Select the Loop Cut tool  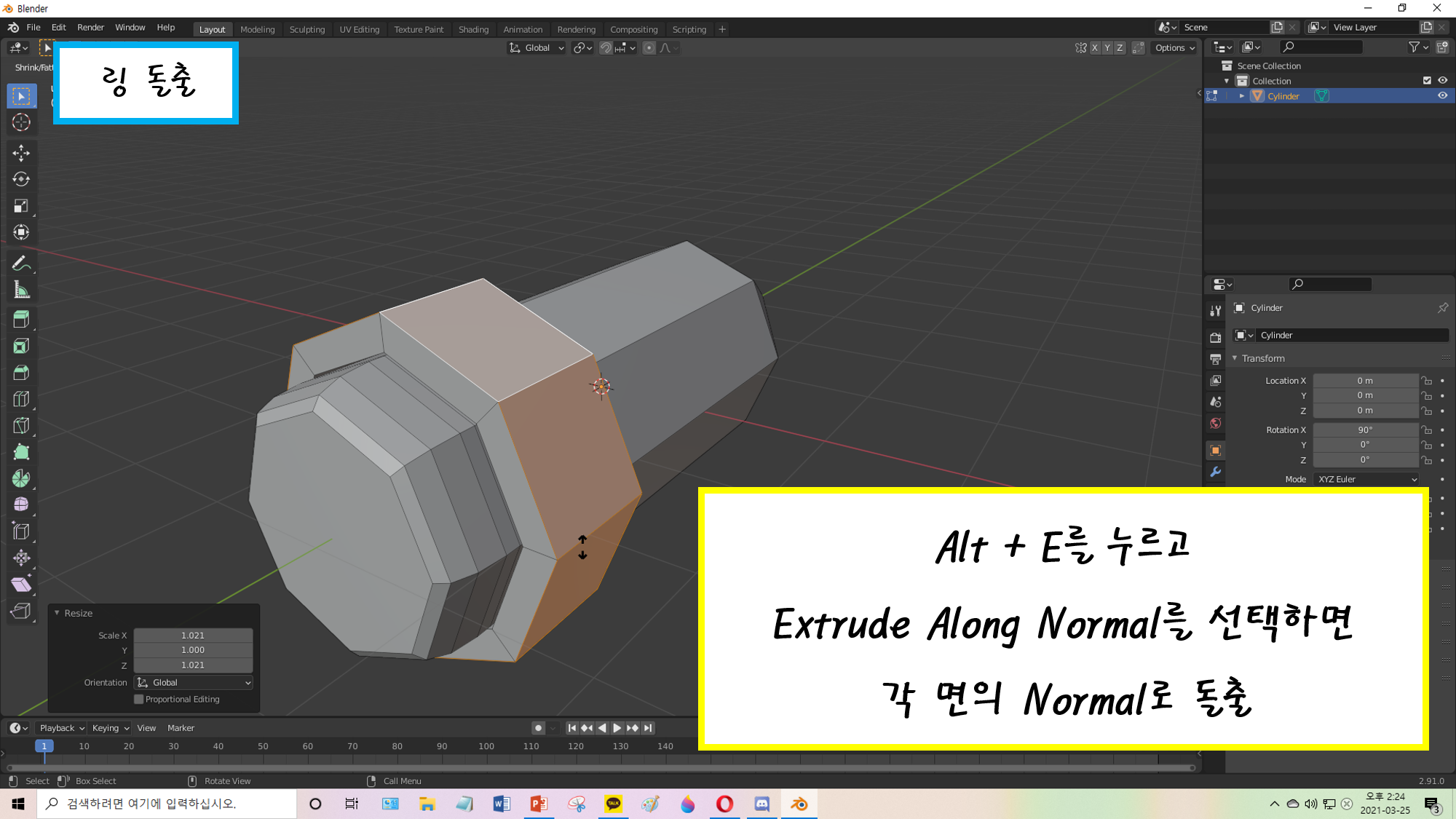21,399
